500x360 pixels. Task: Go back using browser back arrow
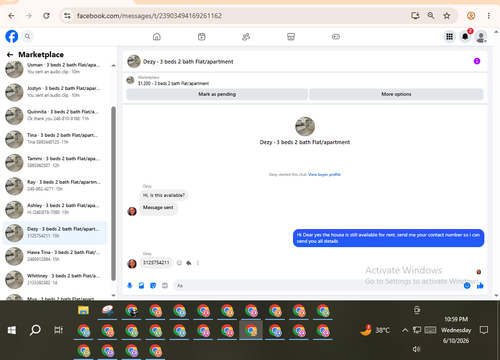click(x=11, y=16)
